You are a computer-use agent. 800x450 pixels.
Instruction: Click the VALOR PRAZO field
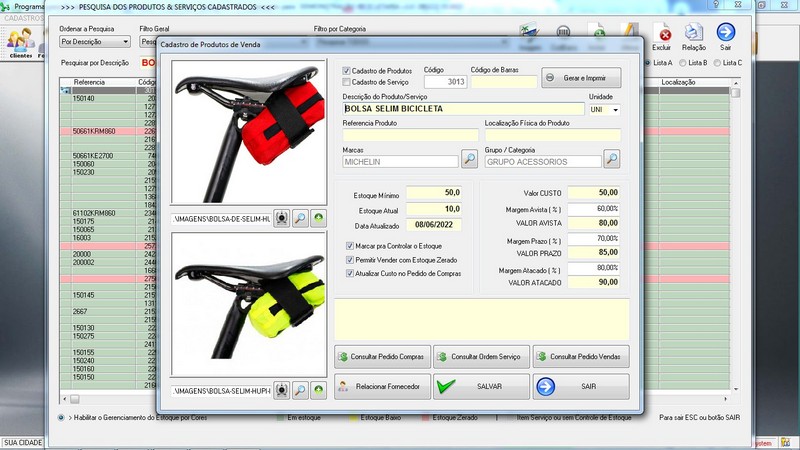[x=594, y=253]
